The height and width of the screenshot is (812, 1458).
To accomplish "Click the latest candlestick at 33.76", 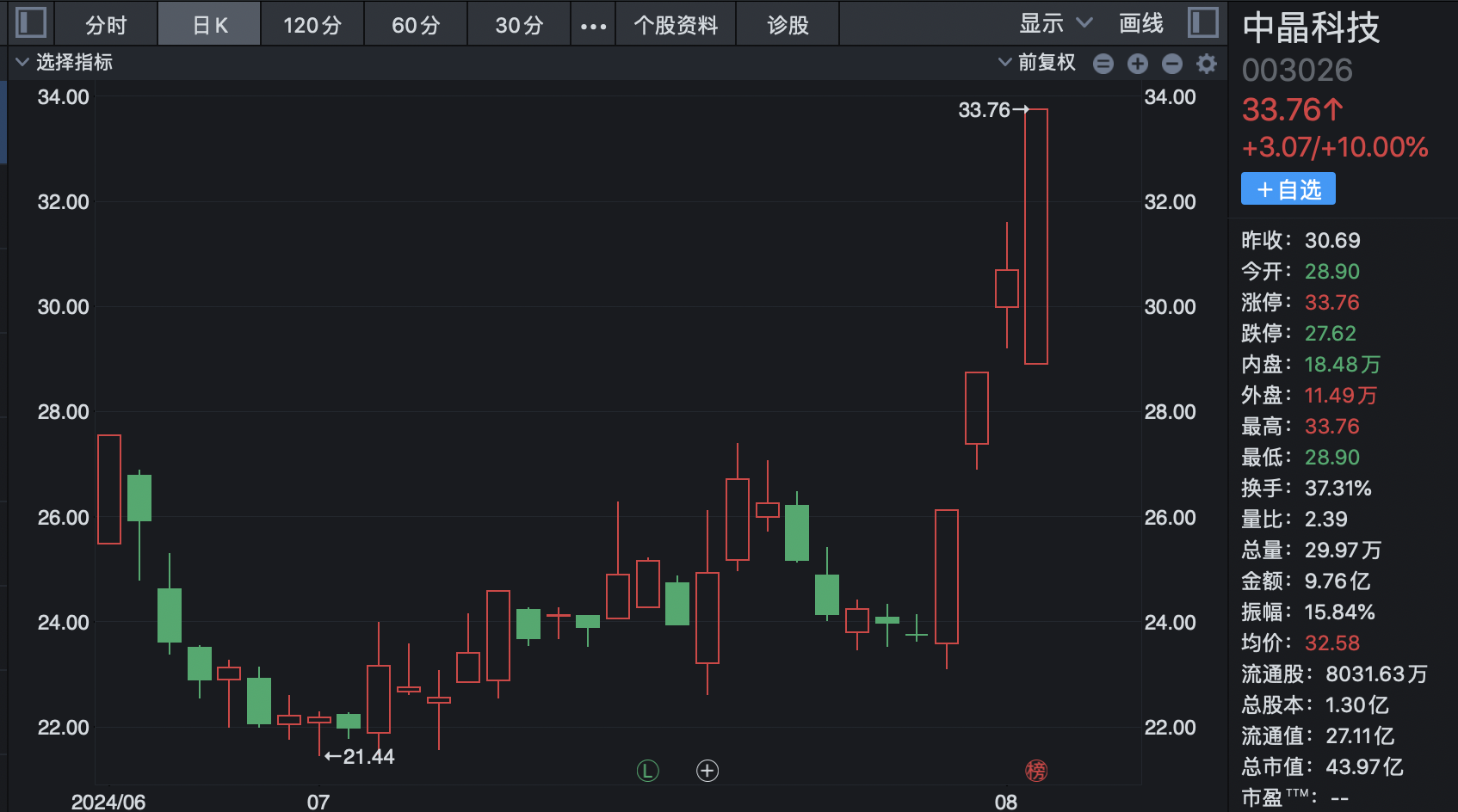I will point(1036,237).
